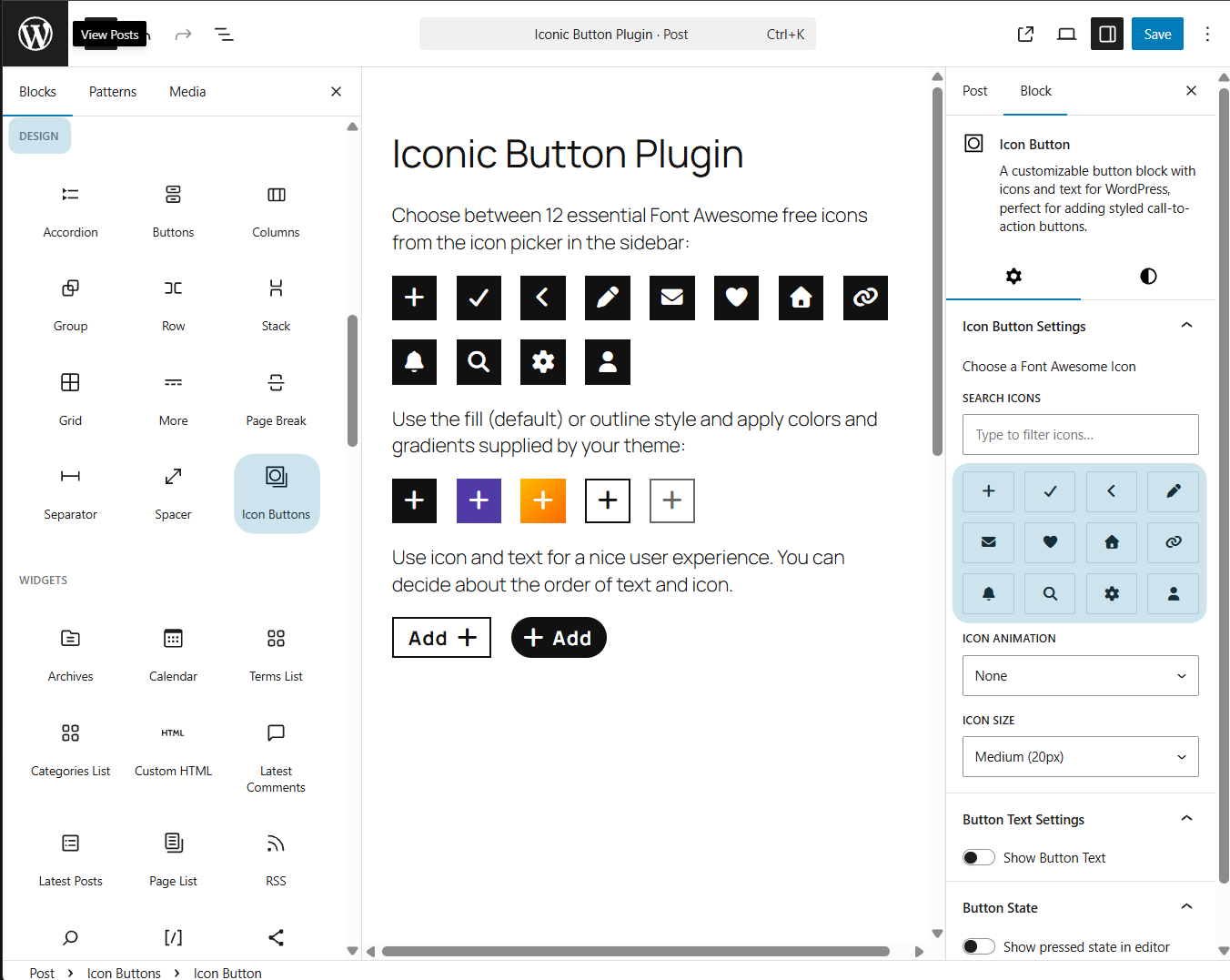Screen dimensions: 1230x980
Task: Enable Show pressed state in editor
Action: coord(978,946)
